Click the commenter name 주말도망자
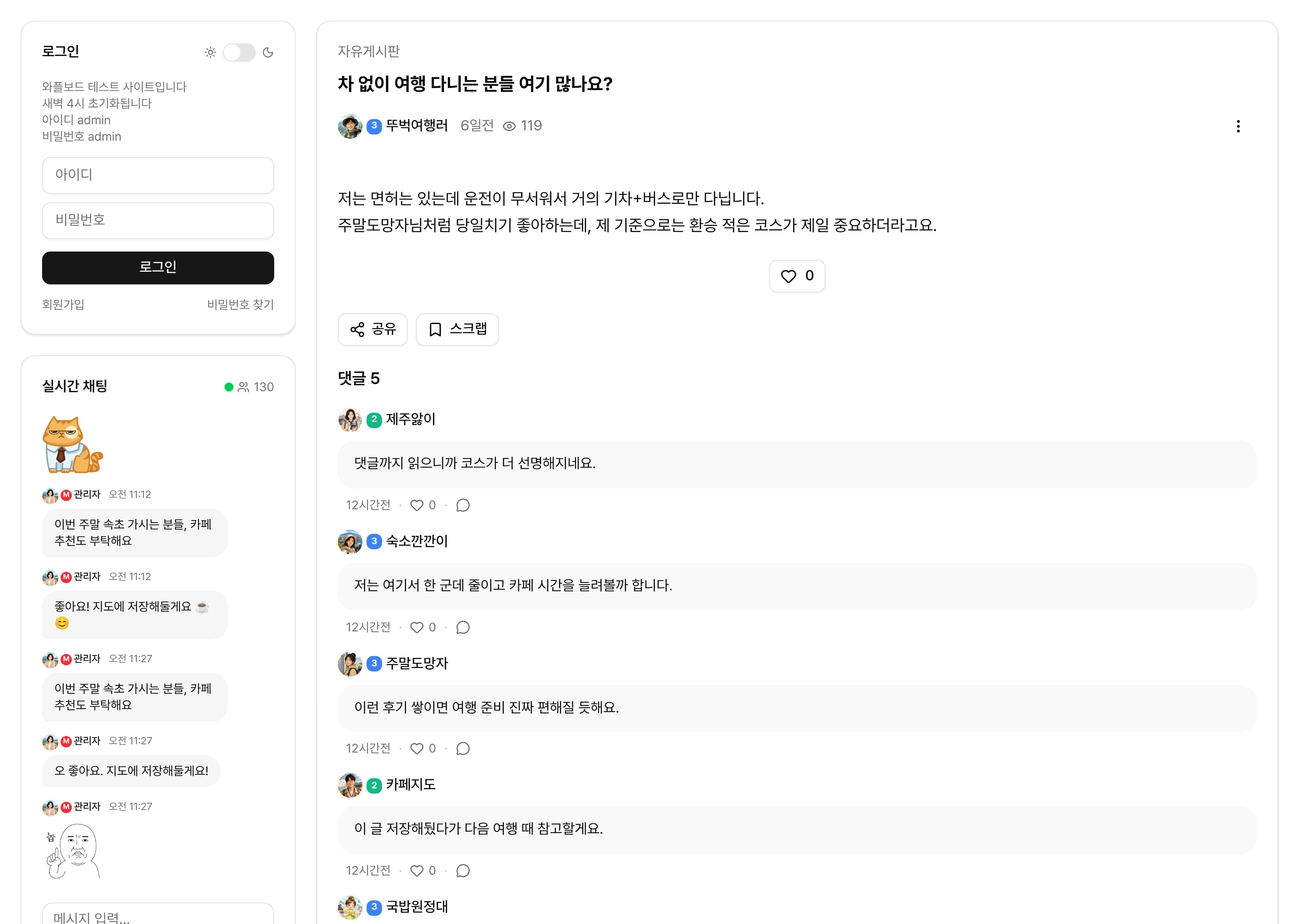Screen dimensions: 1299x924 417,664
